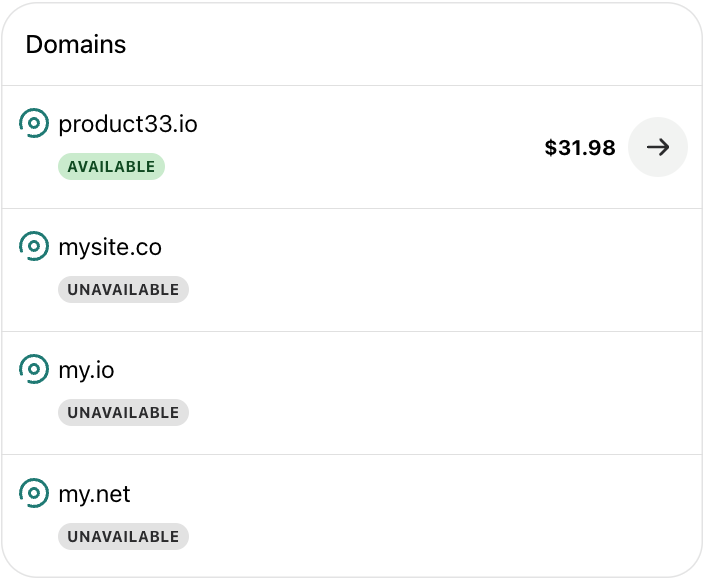The image size is (706, 581).
Task: Click the domain icon beside mysite.co
Action: pyautogui.click(x=34, y=246)
